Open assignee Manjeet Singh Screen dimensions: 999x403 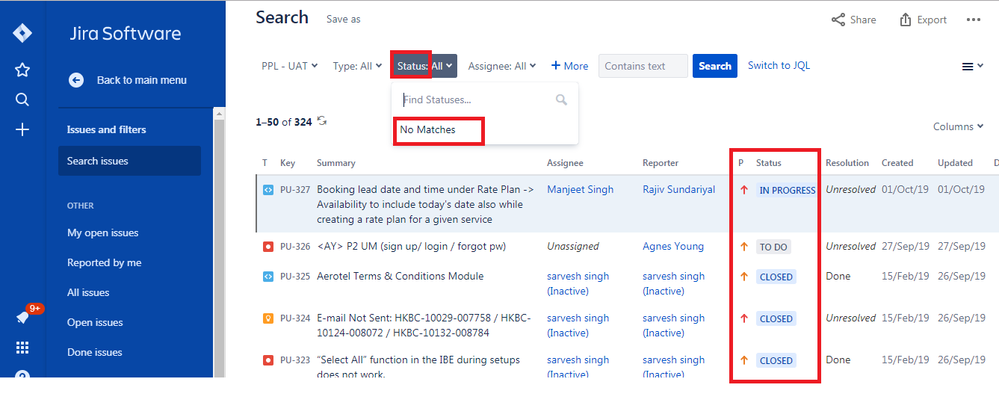[x=580, y=190]
